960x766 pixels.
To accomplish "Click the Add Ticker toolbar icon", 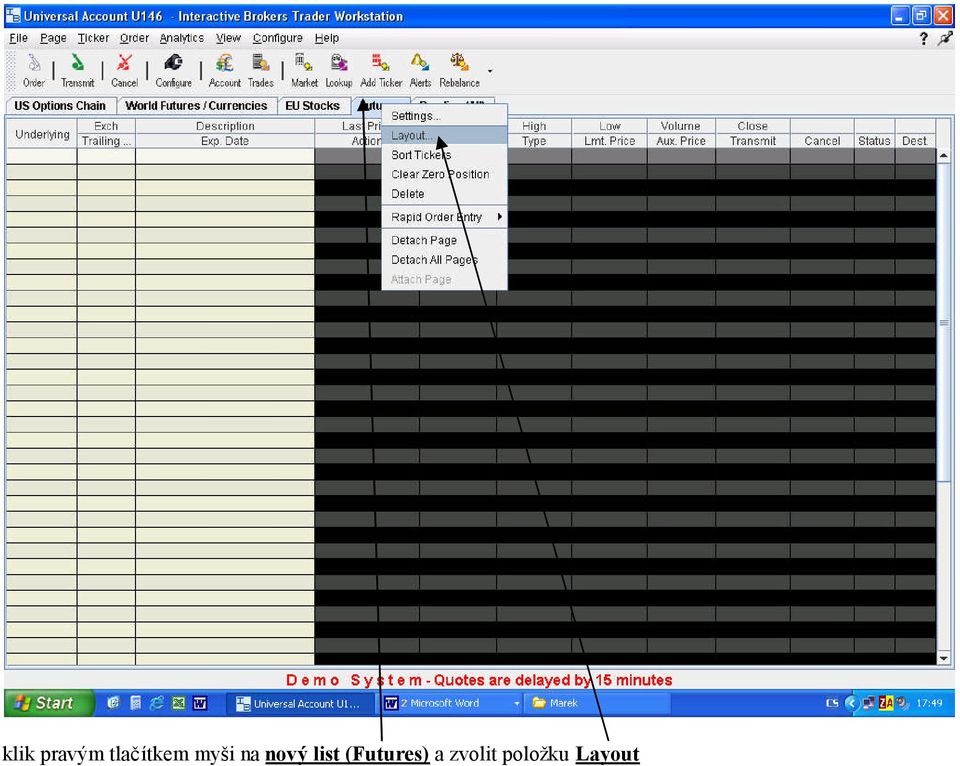I will tap(381, 70).
